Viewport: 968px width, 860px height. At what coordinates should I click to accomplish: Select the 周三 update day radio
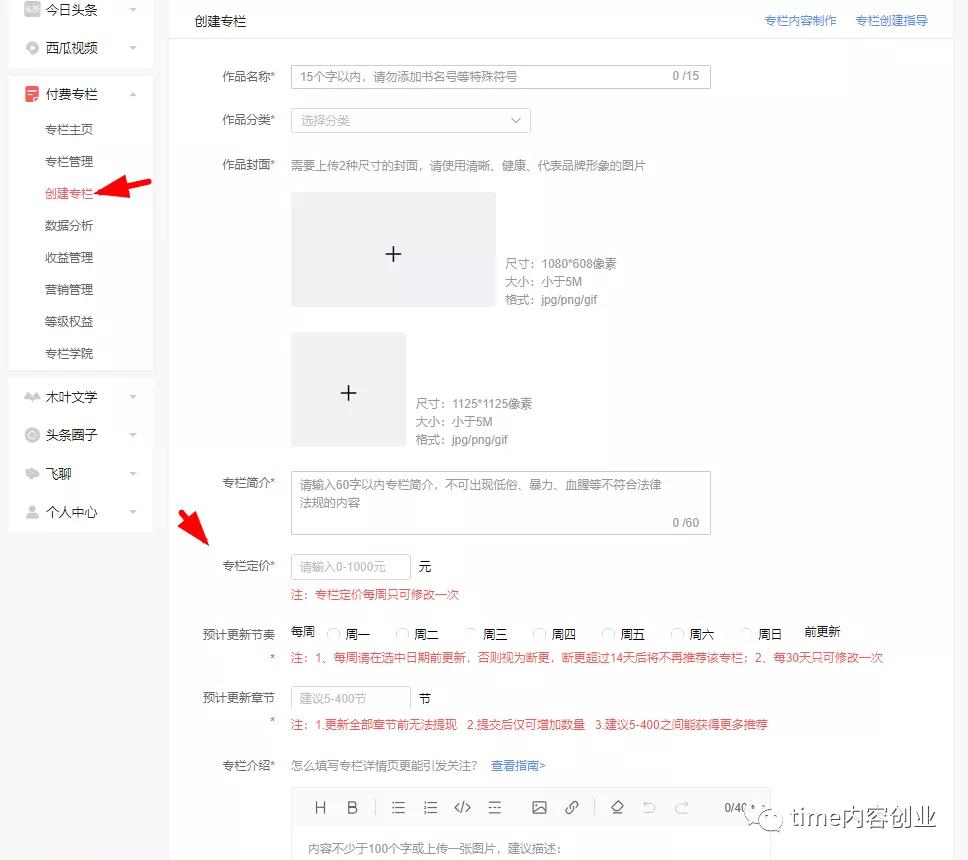click(472, 634)
